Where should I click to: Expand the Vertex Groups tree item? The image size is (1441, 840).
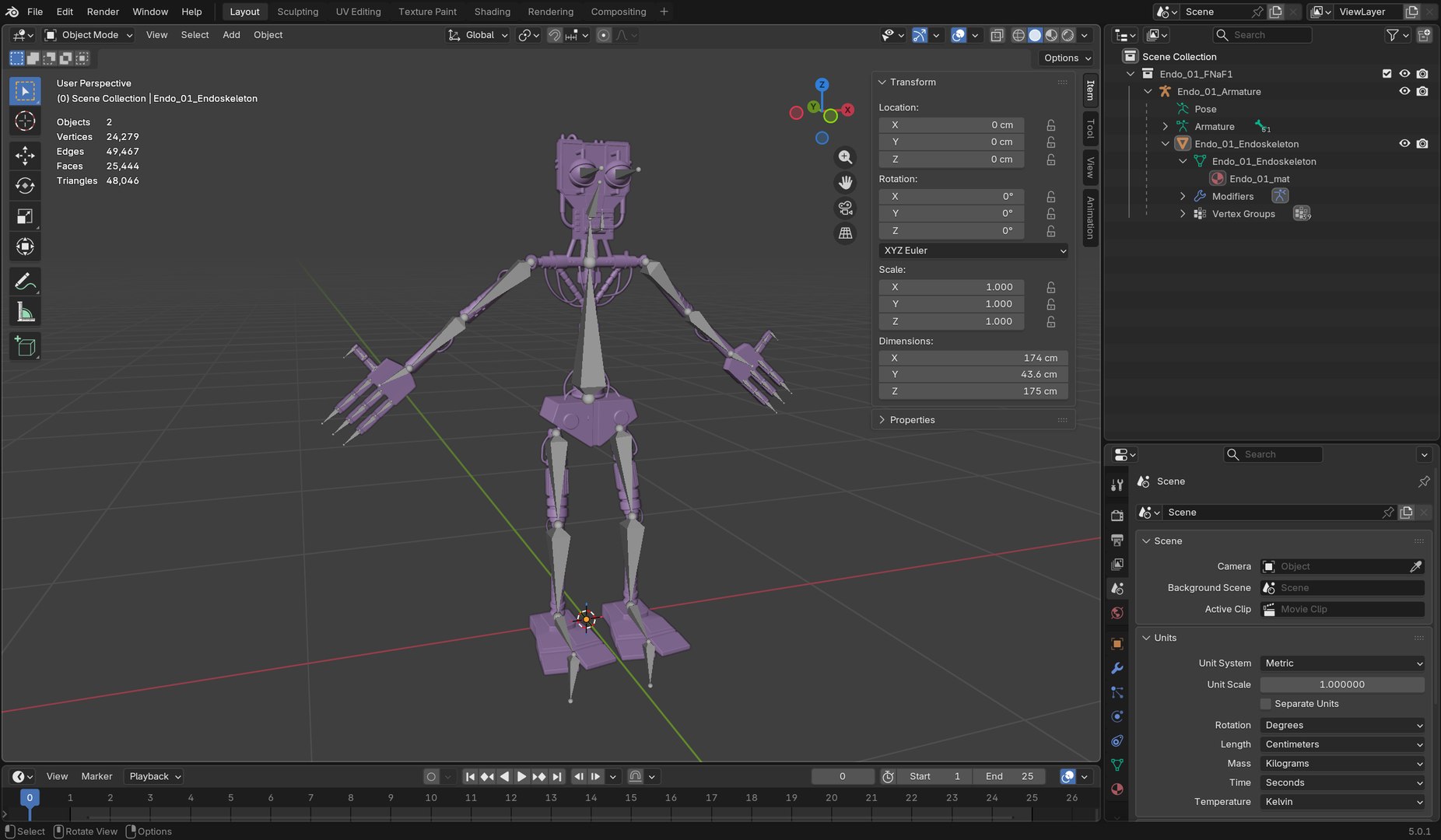[x=1183, y=214]
